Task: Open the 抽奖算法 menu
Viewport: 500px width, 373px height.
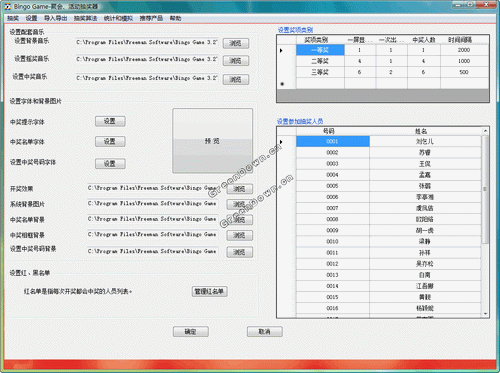Action: [x=85, y=18]
